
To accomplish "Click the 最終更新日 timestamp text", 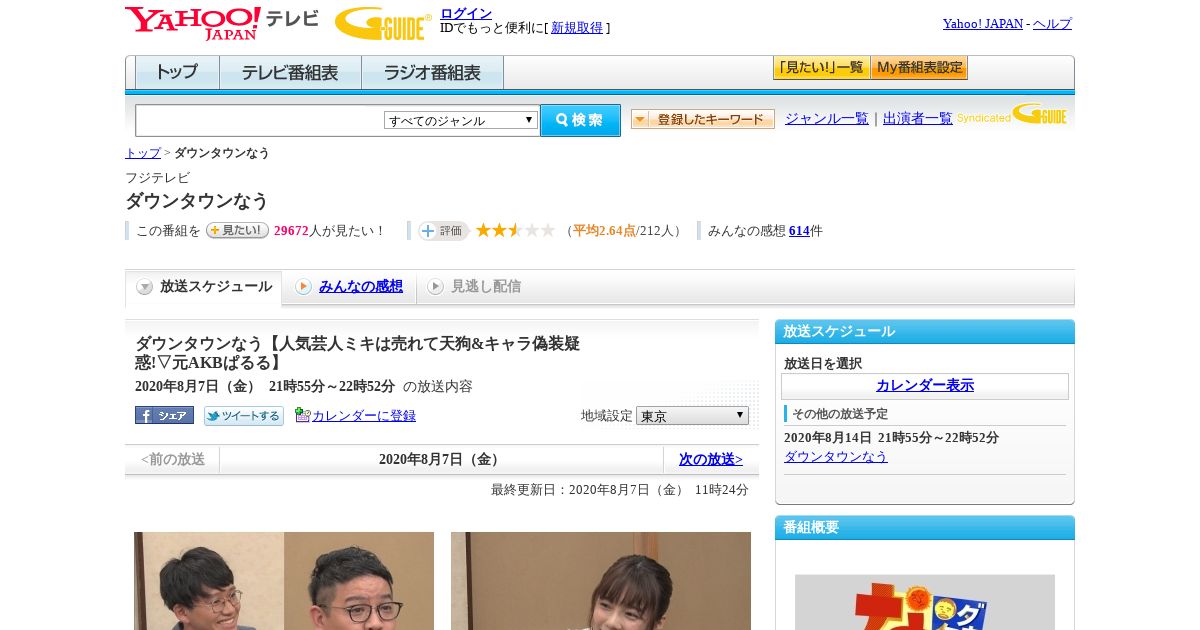I will (620, 490).
